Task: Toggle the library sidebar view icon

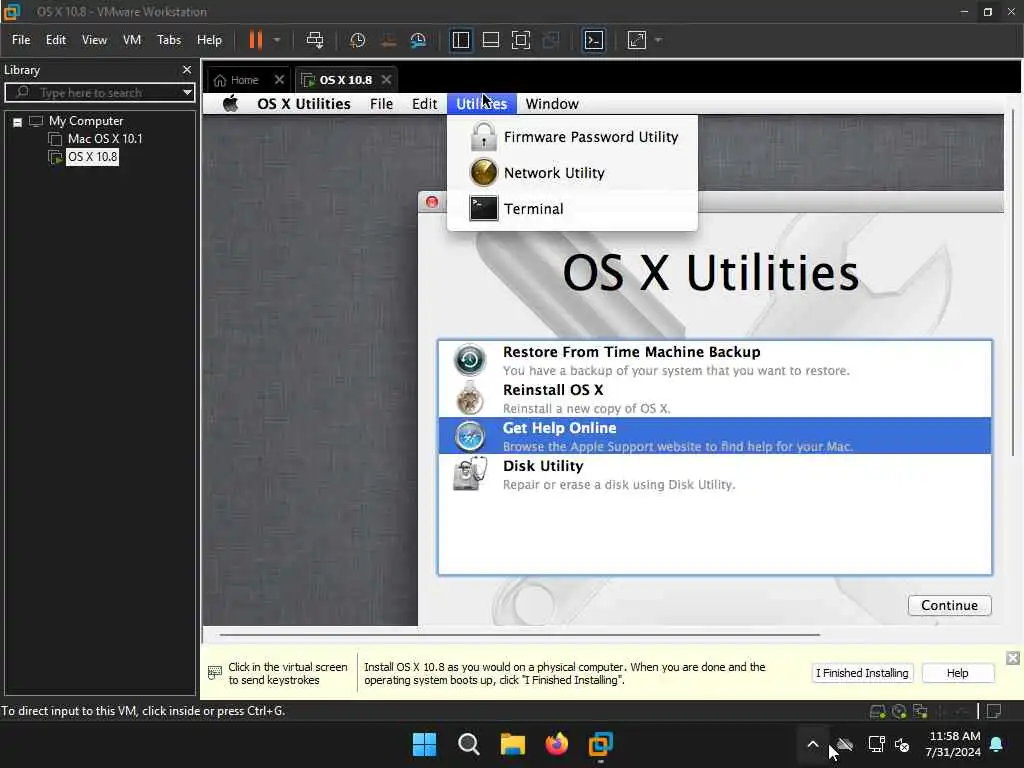Action: click(x=460, y=40)
